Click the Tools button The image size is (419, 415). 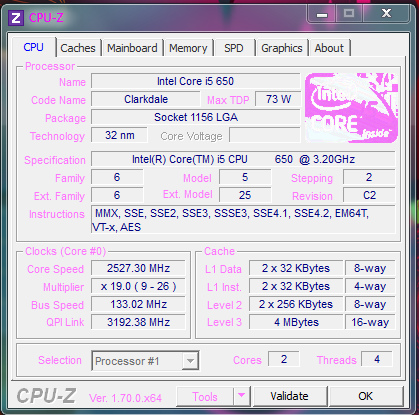tap(205, 396)
